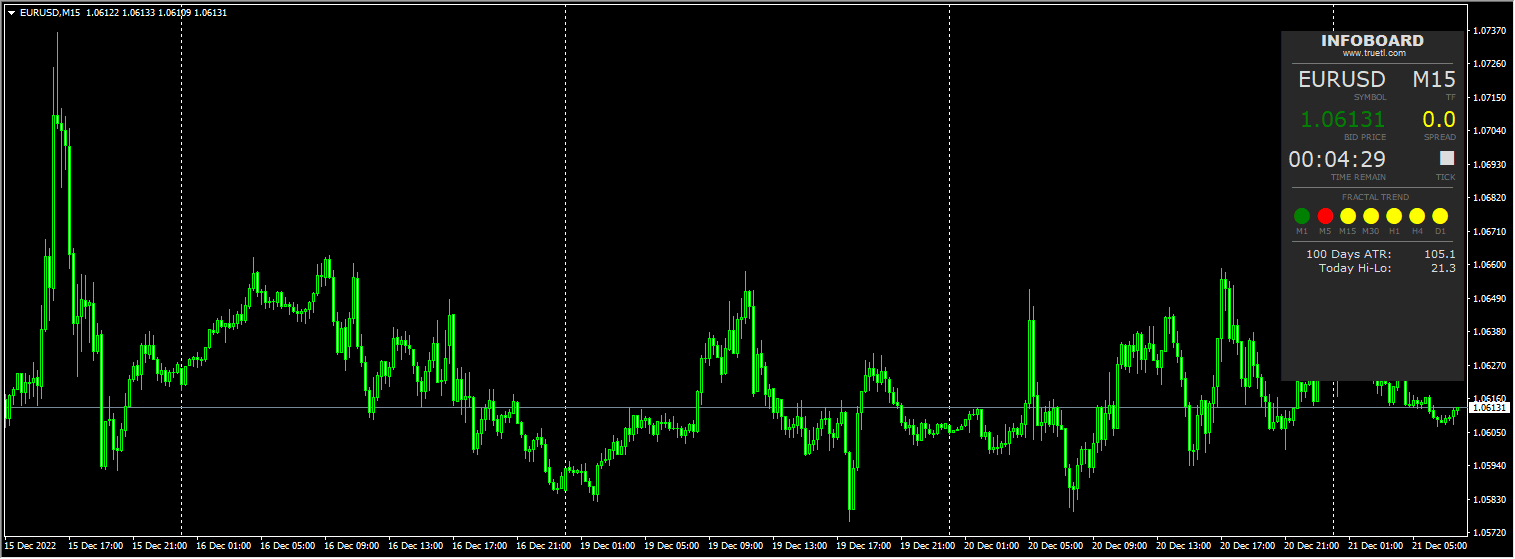Viewport: 1515px width, 559px height.
Task: Click the green 1.06131 bid price
Action: tap(1343, 120)
